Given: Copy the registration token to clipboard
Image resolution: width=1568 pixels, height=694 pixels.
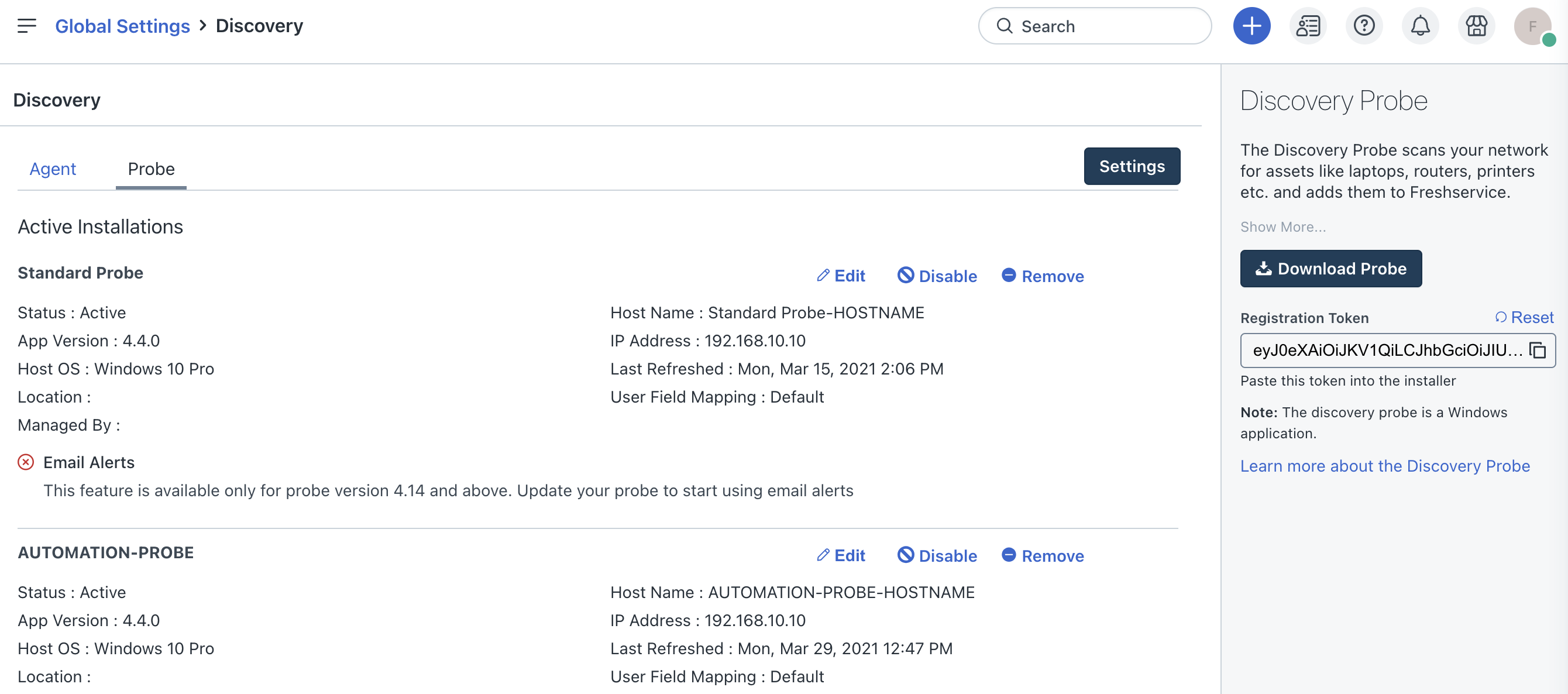Looking at the screenshot, I should point(1538,351).
